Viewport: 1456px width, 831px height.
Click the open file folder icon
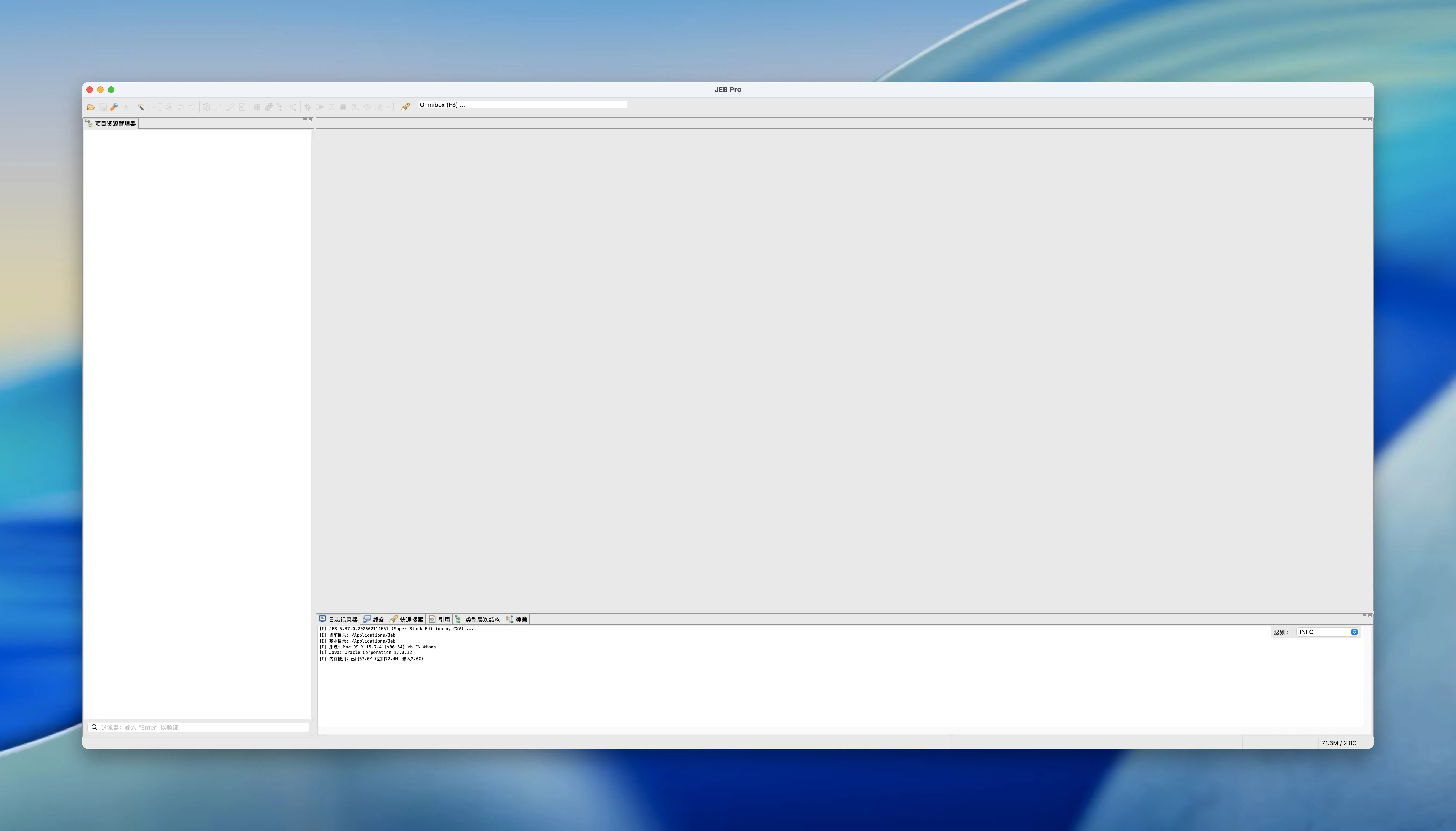(91, 107)
